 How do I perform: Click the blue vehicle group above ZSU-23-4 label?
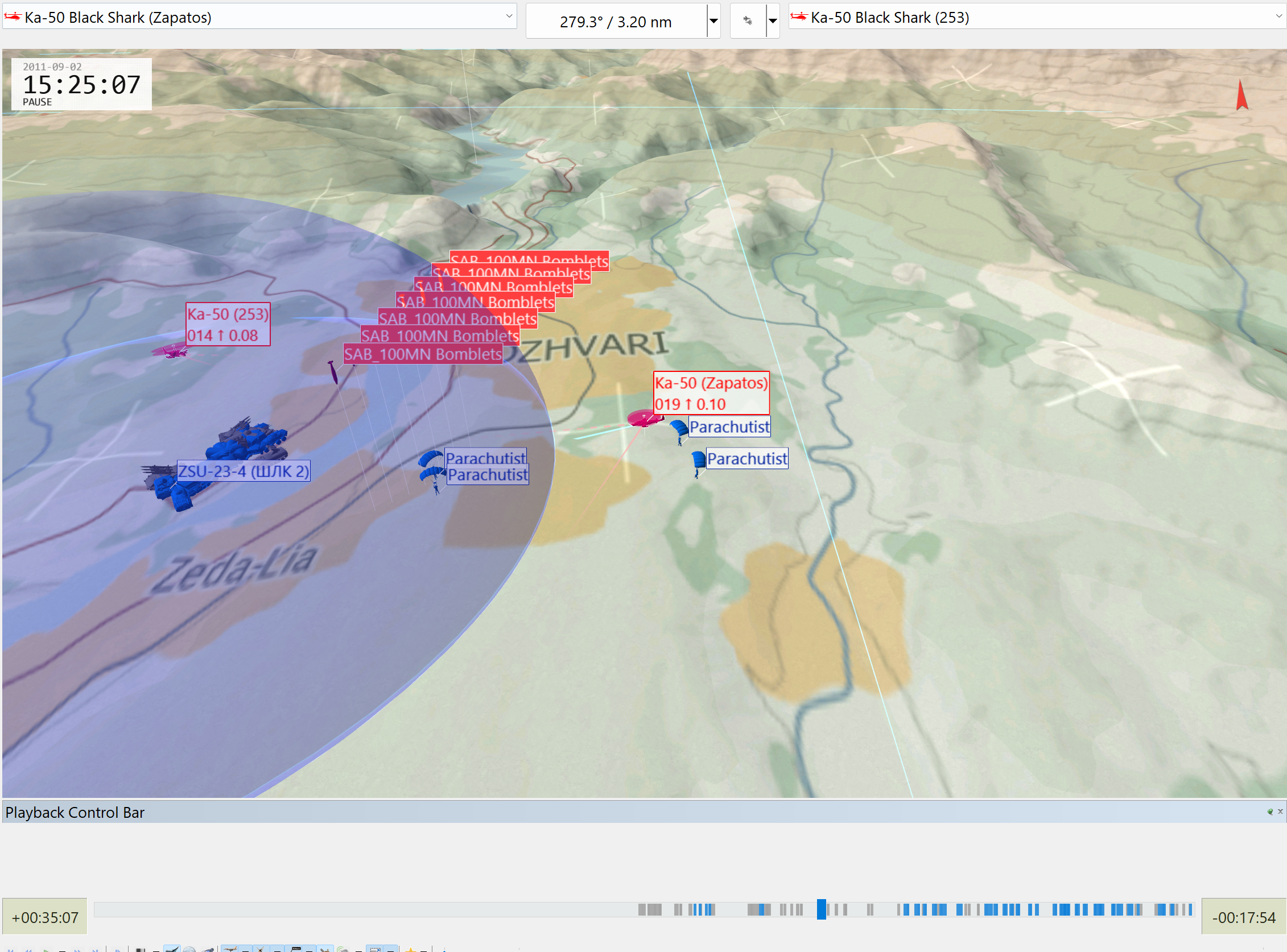[x=247, y=440]
